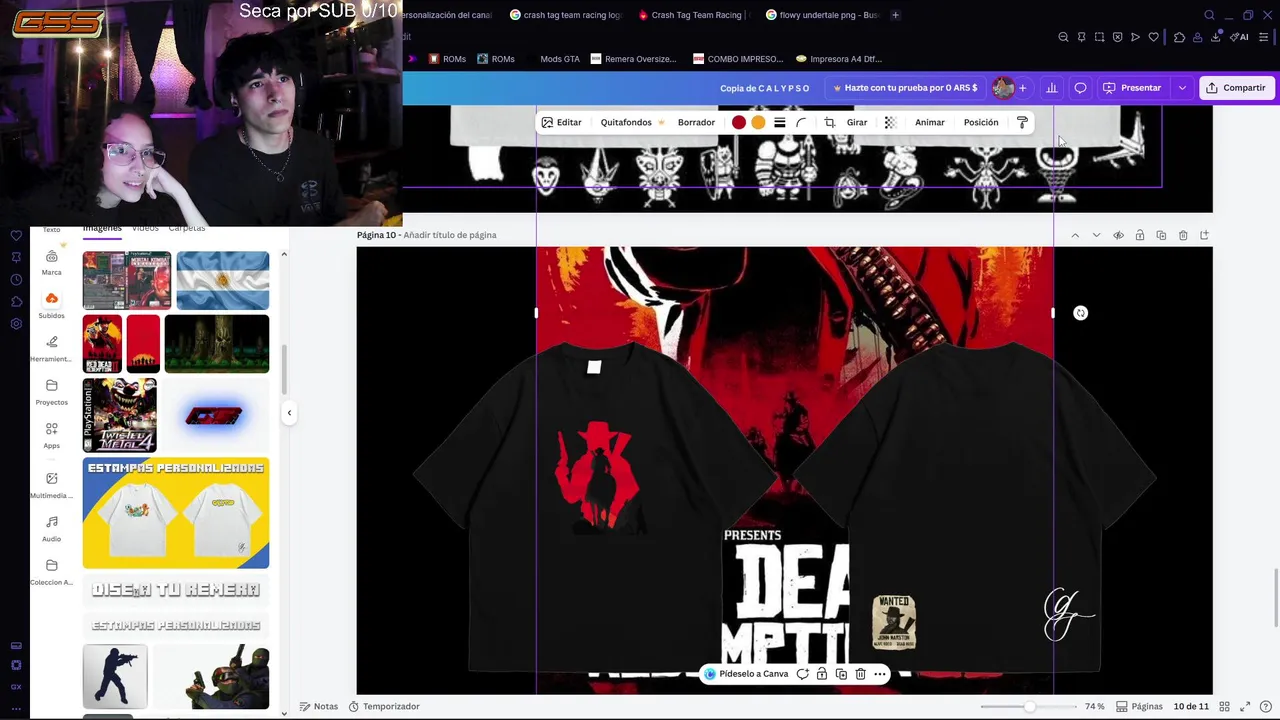Delete page 10 trash icon
This screenshot has height=720, width=1280.
coord(1183,235)
